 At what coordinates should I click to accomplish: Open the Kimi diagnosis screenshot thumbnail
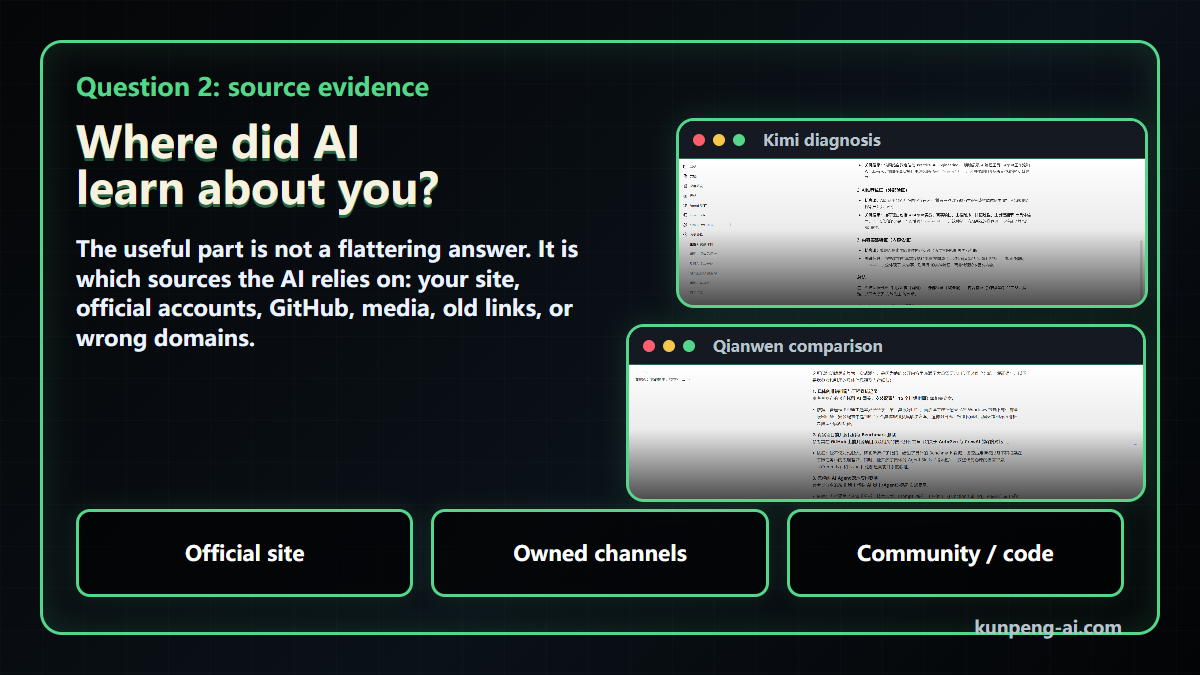[911, 232]
